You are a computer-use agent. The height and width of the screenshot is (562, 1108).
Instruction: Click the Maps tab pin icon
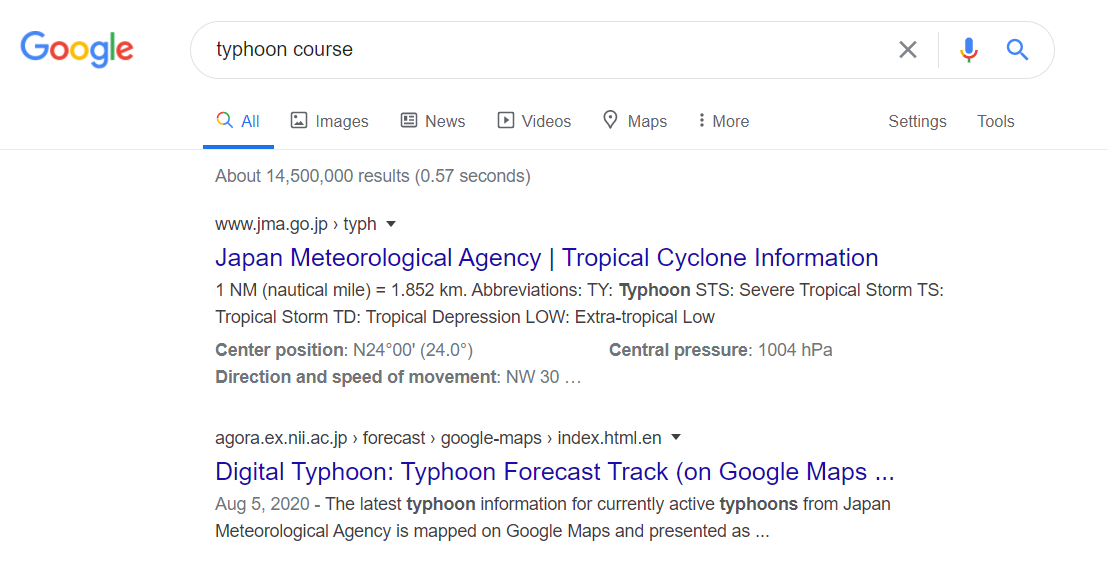click(x=610, y=120)
